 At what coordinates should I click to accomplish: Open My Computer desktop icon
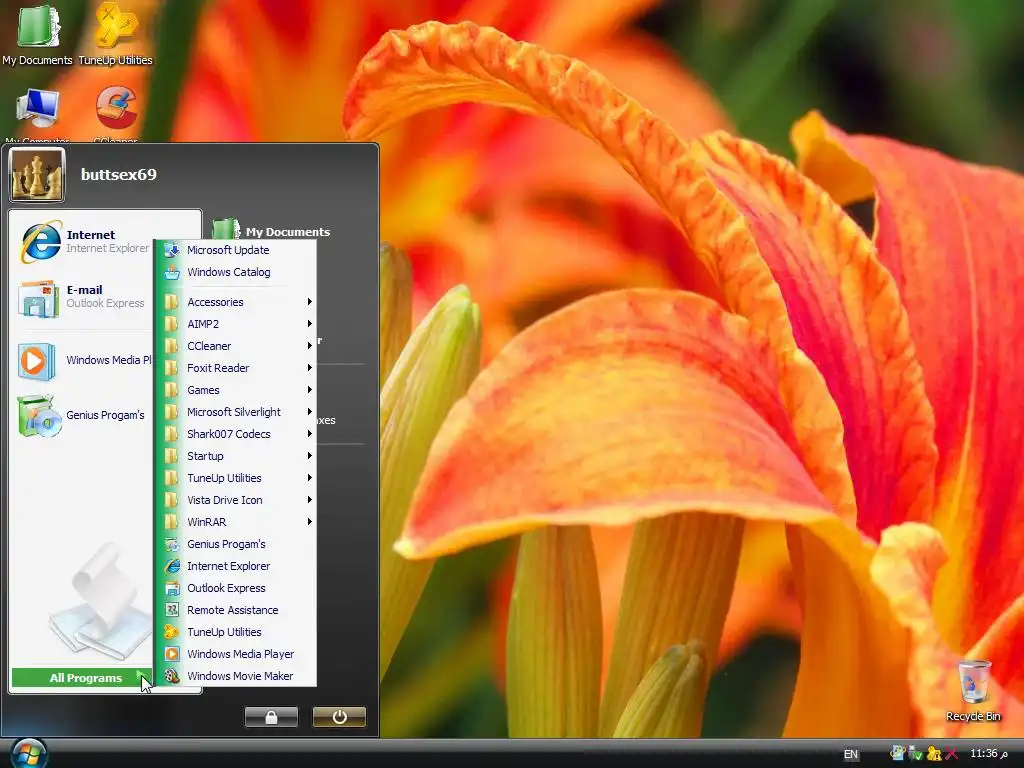tap(37, 114)
